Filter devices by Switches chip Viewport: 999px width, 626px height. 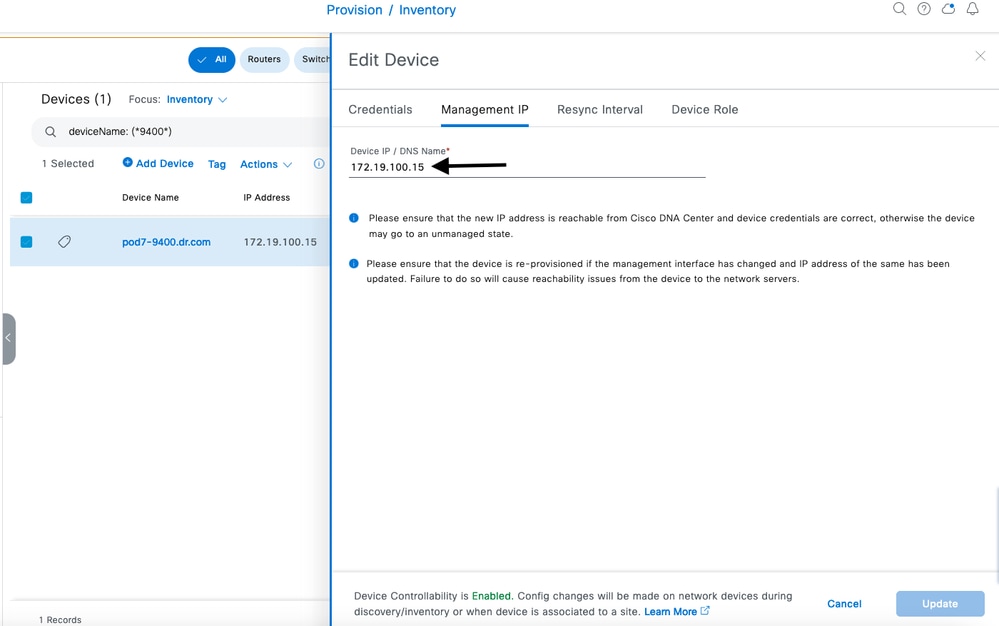(x=313, y=59)
